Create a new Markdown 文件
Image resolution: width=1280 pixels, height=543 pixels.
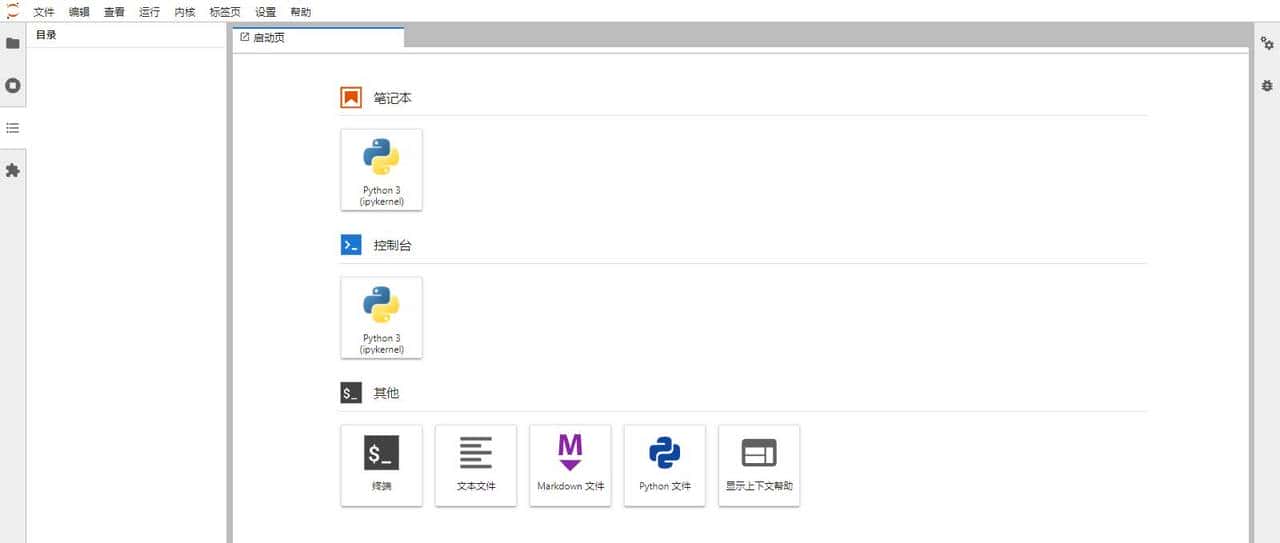pos(570,466)
